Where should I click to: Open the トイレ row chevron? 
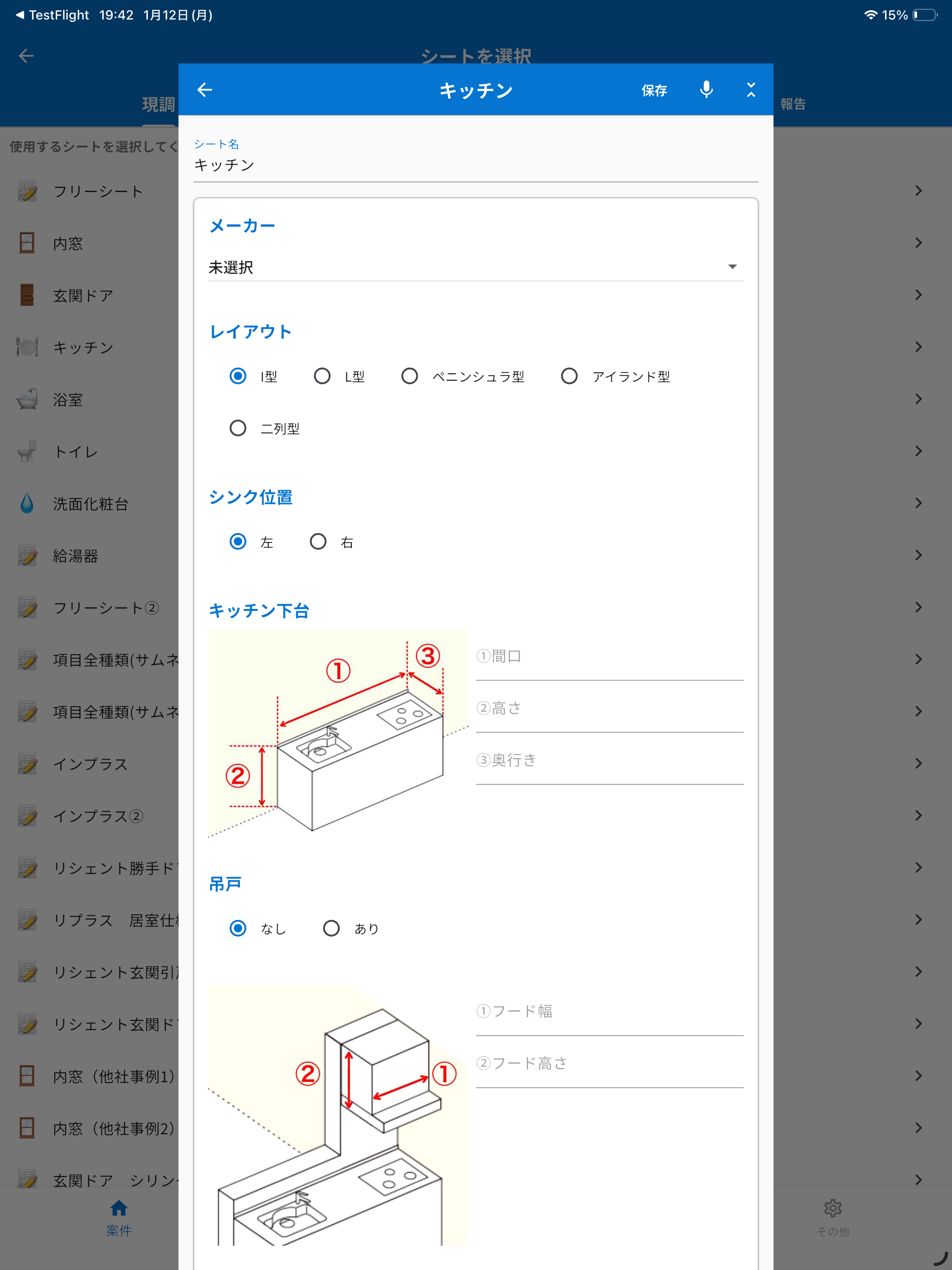(x=918, y=451)
